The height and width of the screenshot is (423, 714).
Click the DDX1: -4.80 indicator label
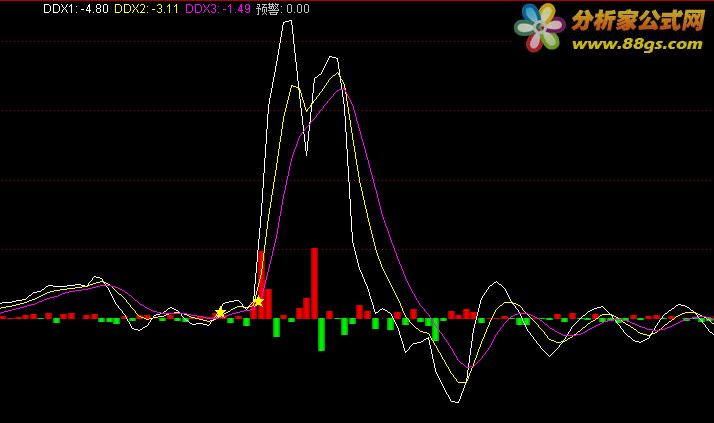tap(76, 9)
